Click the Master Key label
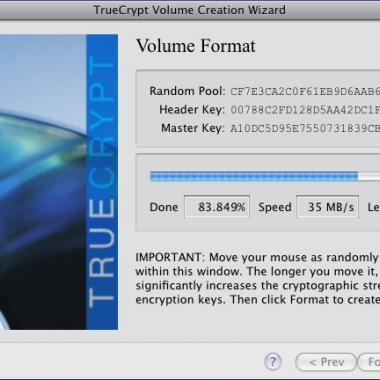The height and width of the screenshot is (380, 380). click(192, 128)
